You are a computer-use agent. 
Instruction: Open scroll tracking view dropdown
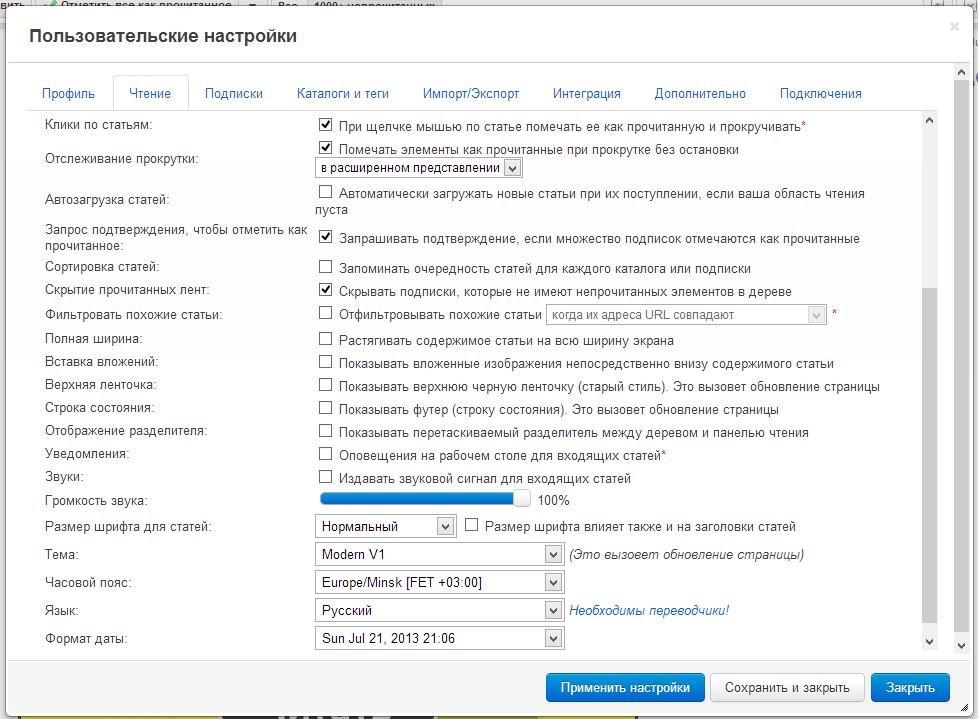tap(419, 168)
